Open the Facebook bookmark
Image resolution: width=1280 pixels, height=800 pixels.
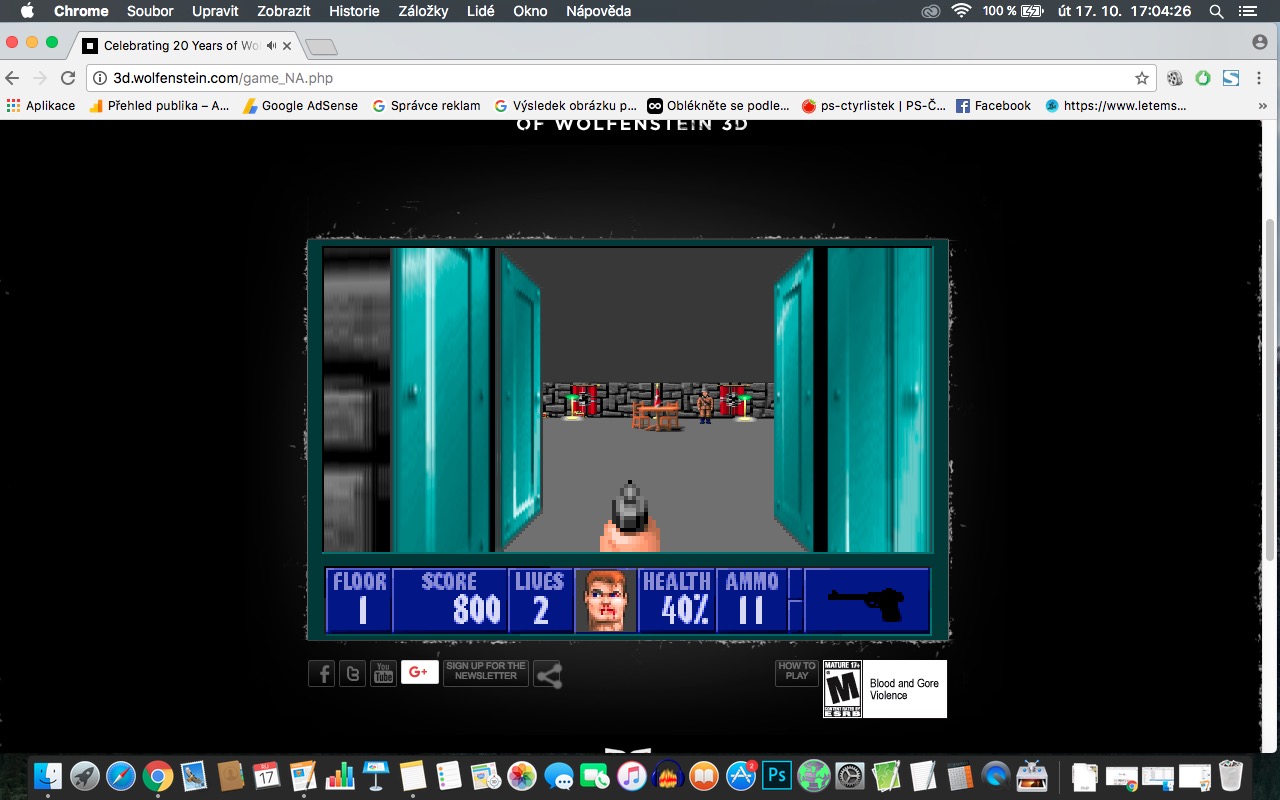993,105
